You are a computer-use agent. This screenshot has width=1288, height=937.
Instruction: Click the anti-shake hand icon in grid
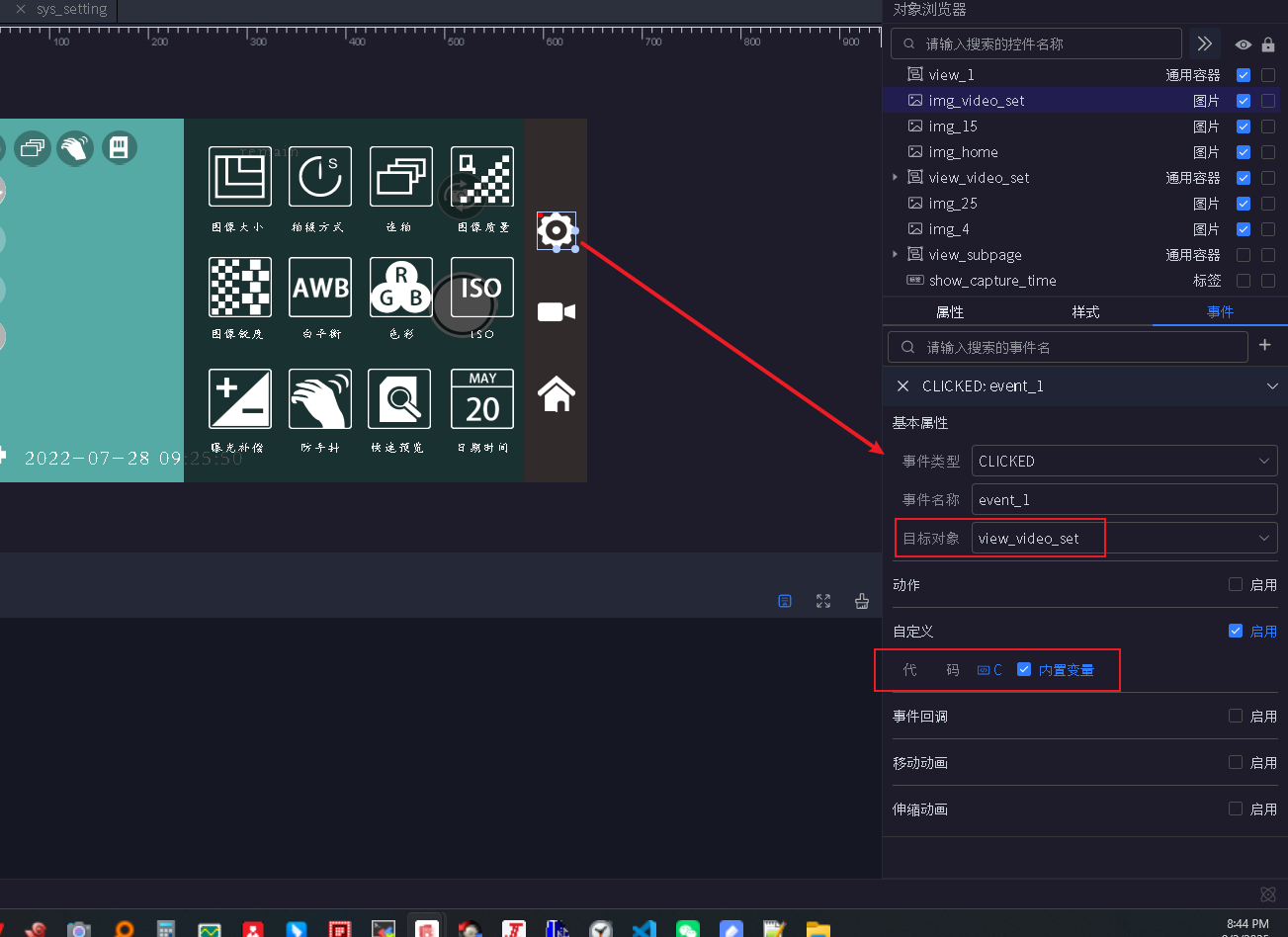(x=320, y=398)
